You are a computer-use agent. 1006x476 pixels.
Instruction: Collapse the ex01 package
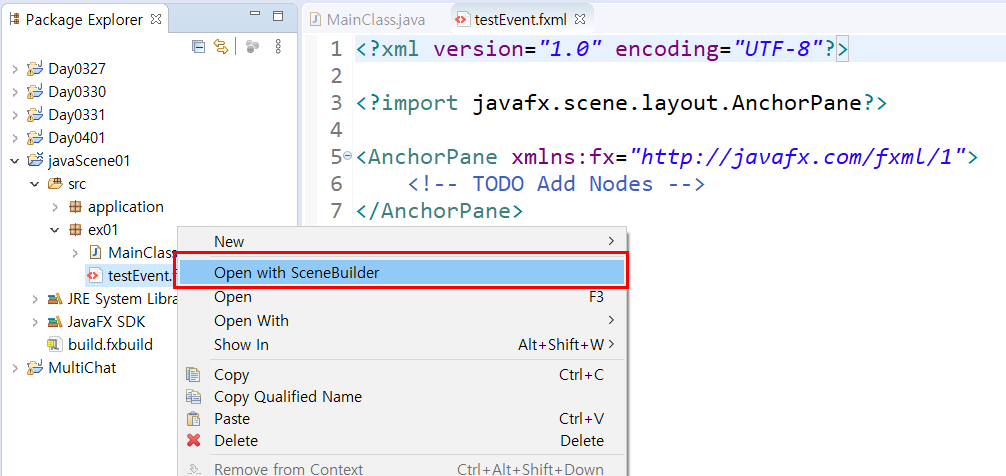(55, 230)
